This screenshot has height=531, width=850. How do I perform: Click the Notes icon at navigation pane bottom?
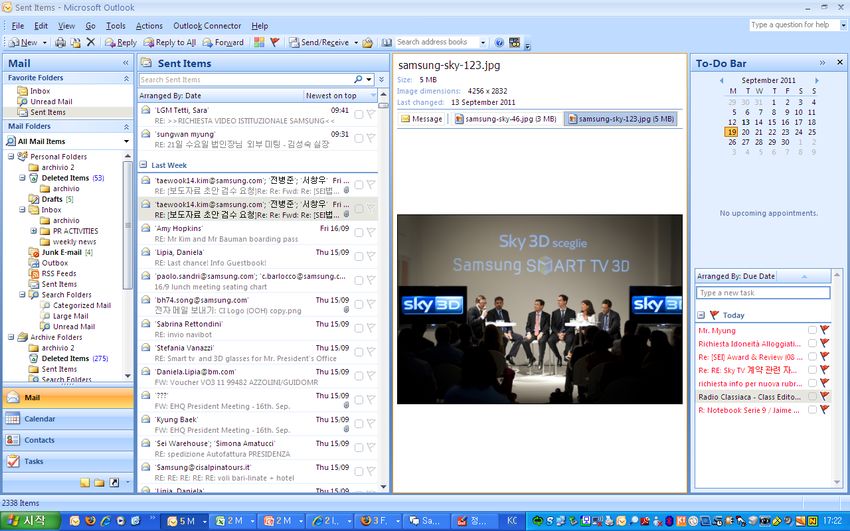pos(85,482)
